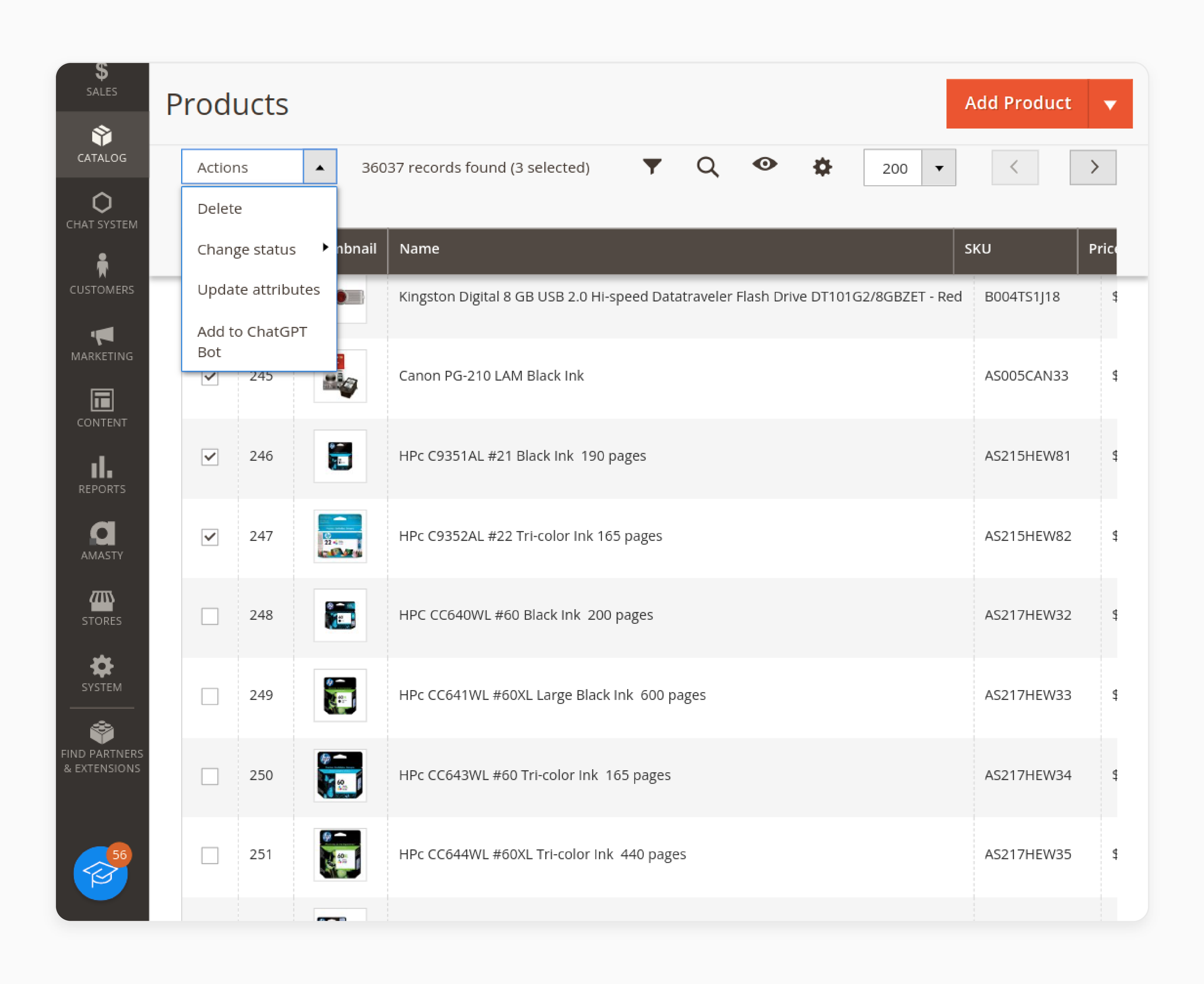The height and width of the screenshot is (984, 1204).
Task: Click the HPC CC640WL #60 thumbnail
Action: [340, 615]
